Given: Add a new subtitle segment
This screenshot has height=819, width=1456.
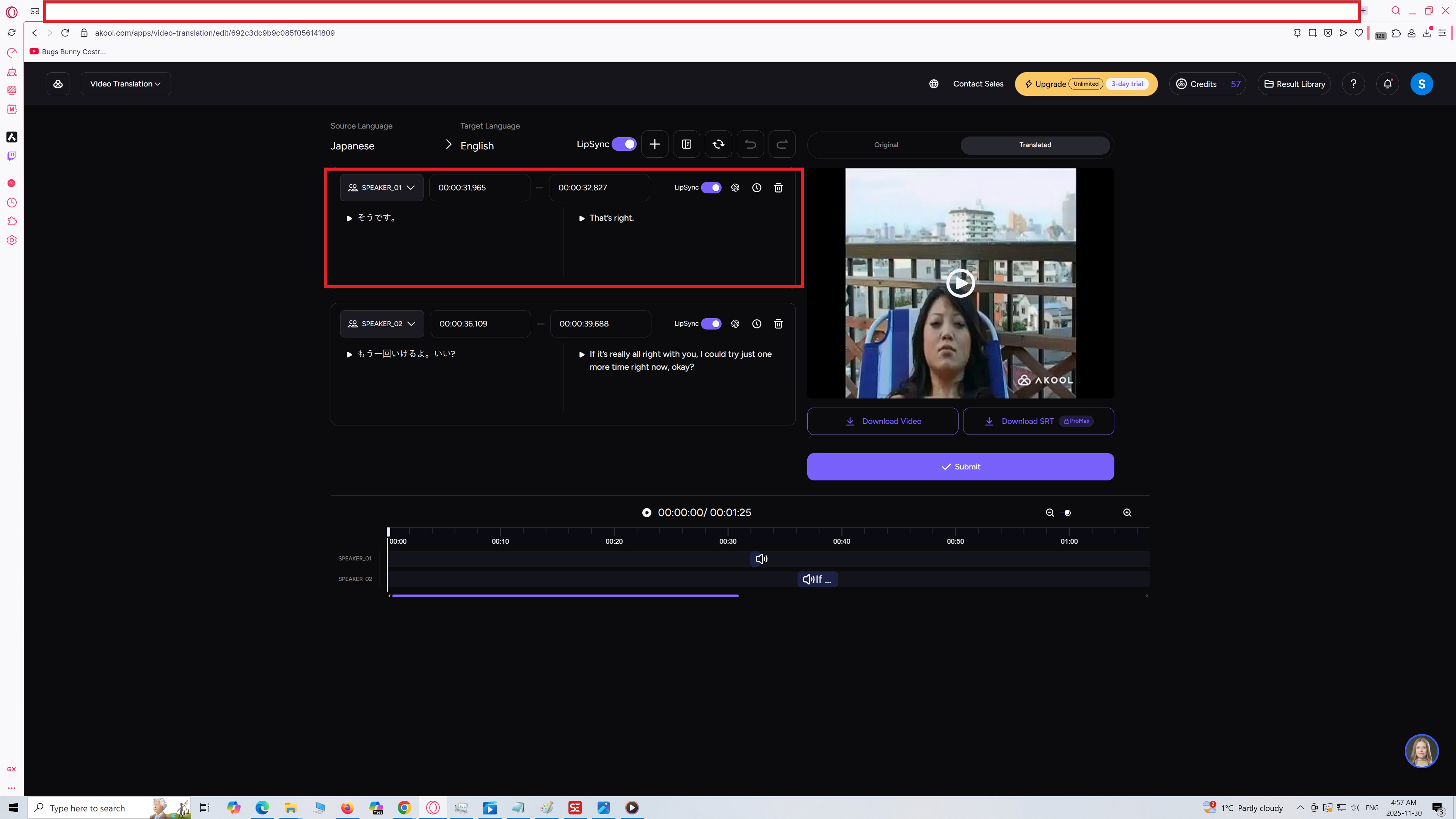Looking at the screenshot, I should pyautogui.click(x=654, y=144).
